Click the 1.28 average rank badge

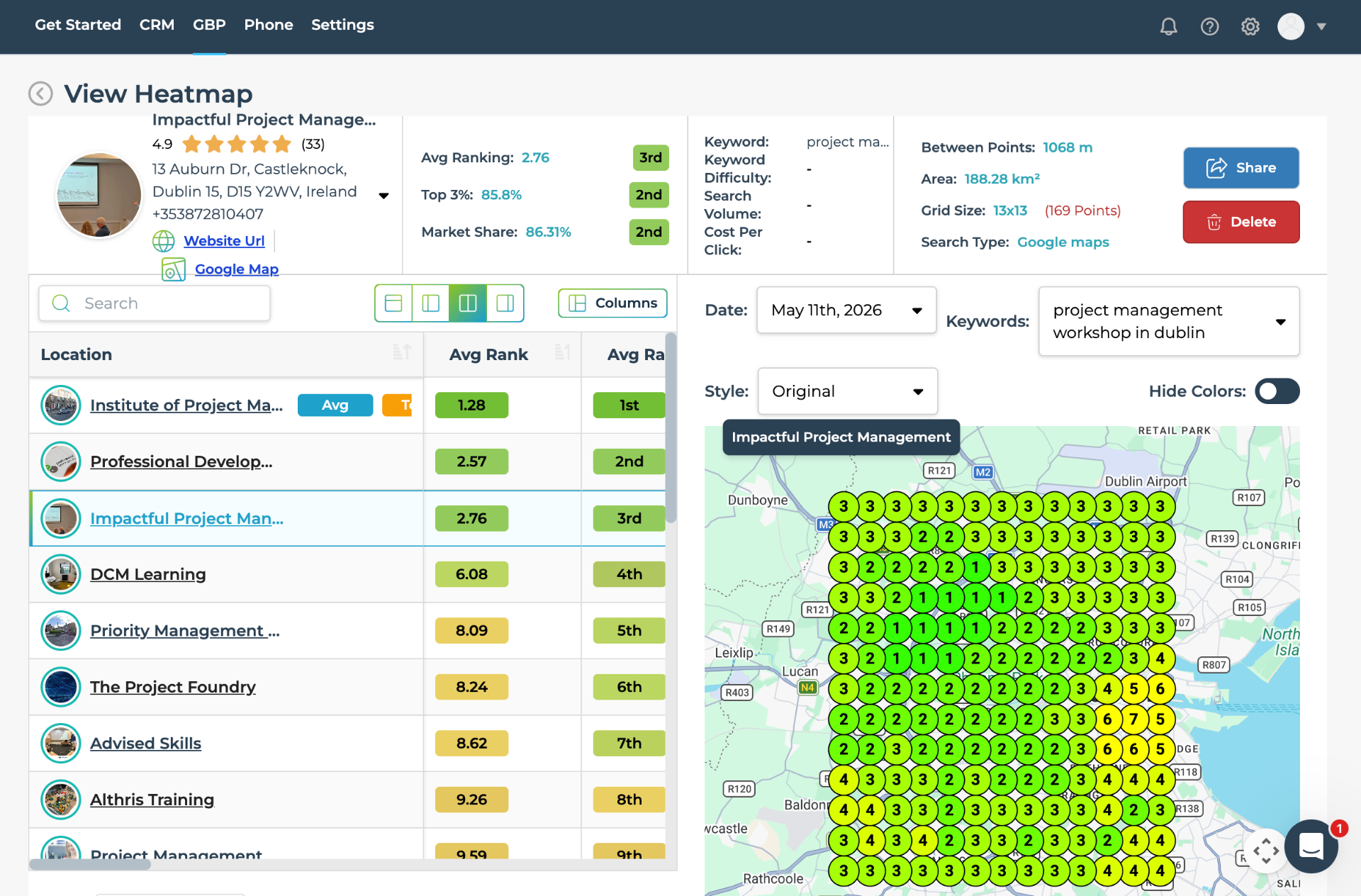tap(471, 405)
